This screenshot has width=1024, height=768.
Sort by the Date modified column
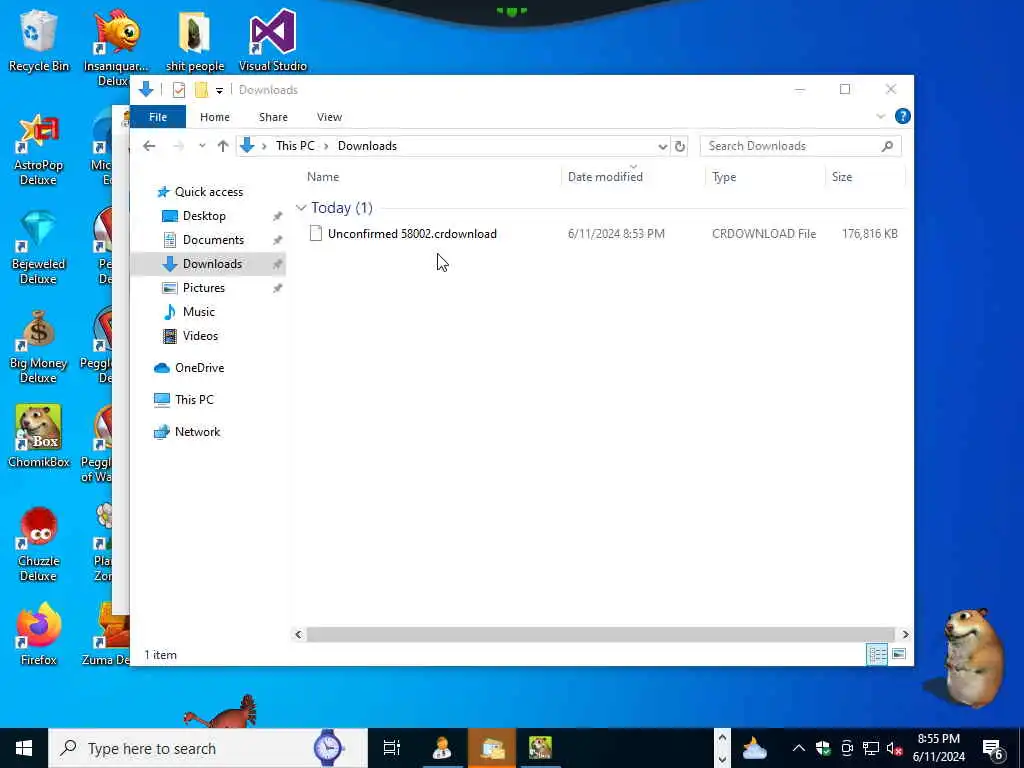tap(632, 177)
